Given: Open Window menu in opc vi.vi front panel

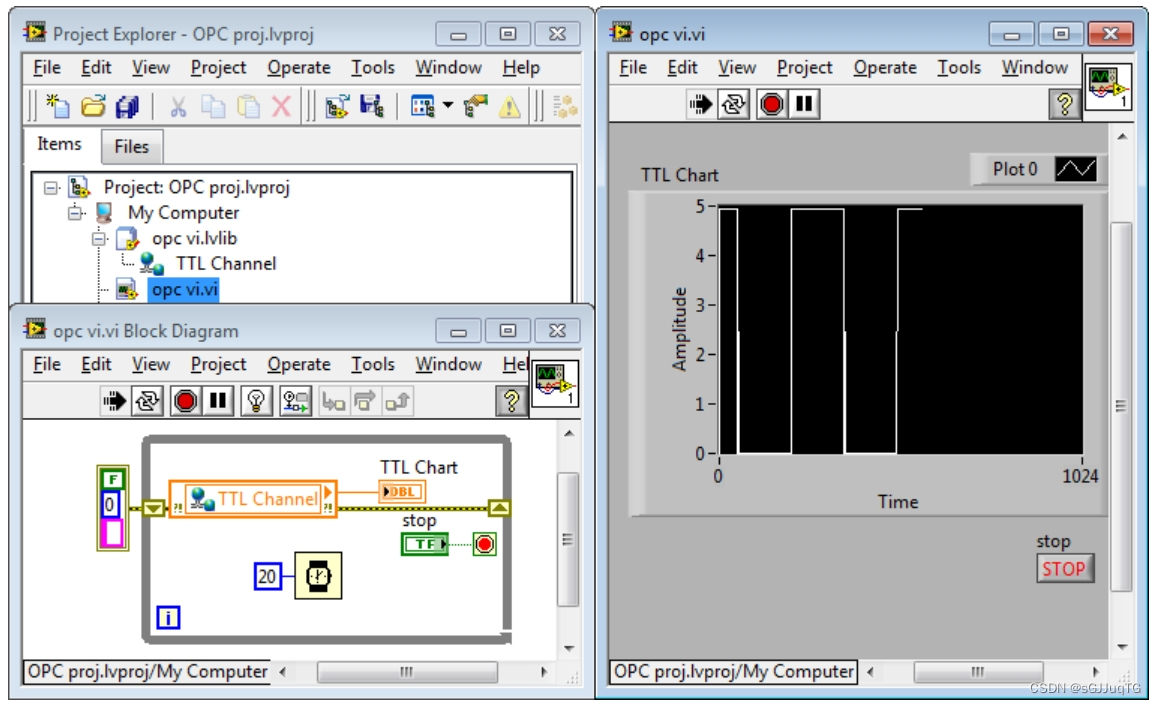Looking at the screenshot, I should (1034, 68).
